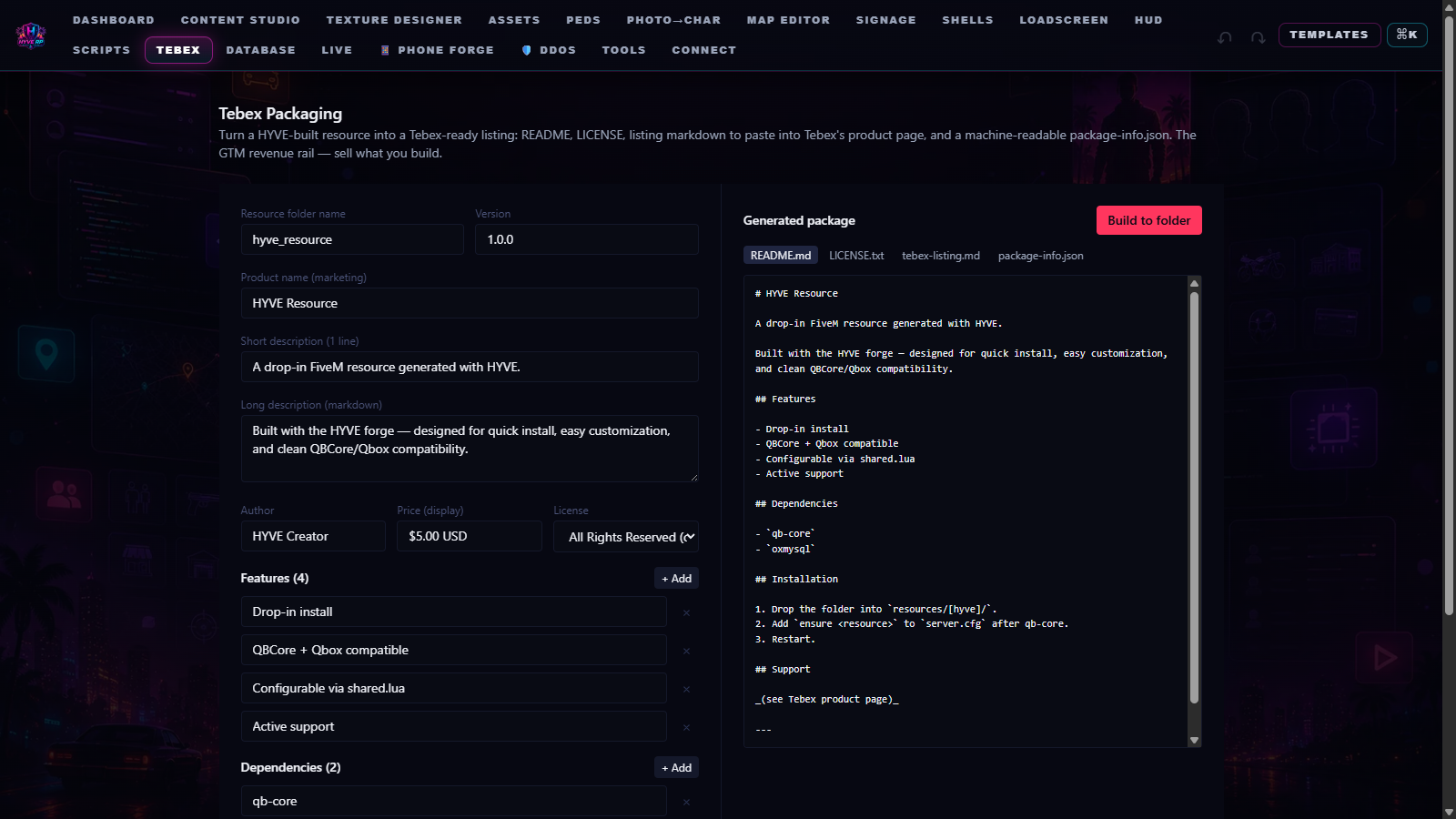Click the "## Installation" heading in README
1456x819 pixels.
pos(796,579)
